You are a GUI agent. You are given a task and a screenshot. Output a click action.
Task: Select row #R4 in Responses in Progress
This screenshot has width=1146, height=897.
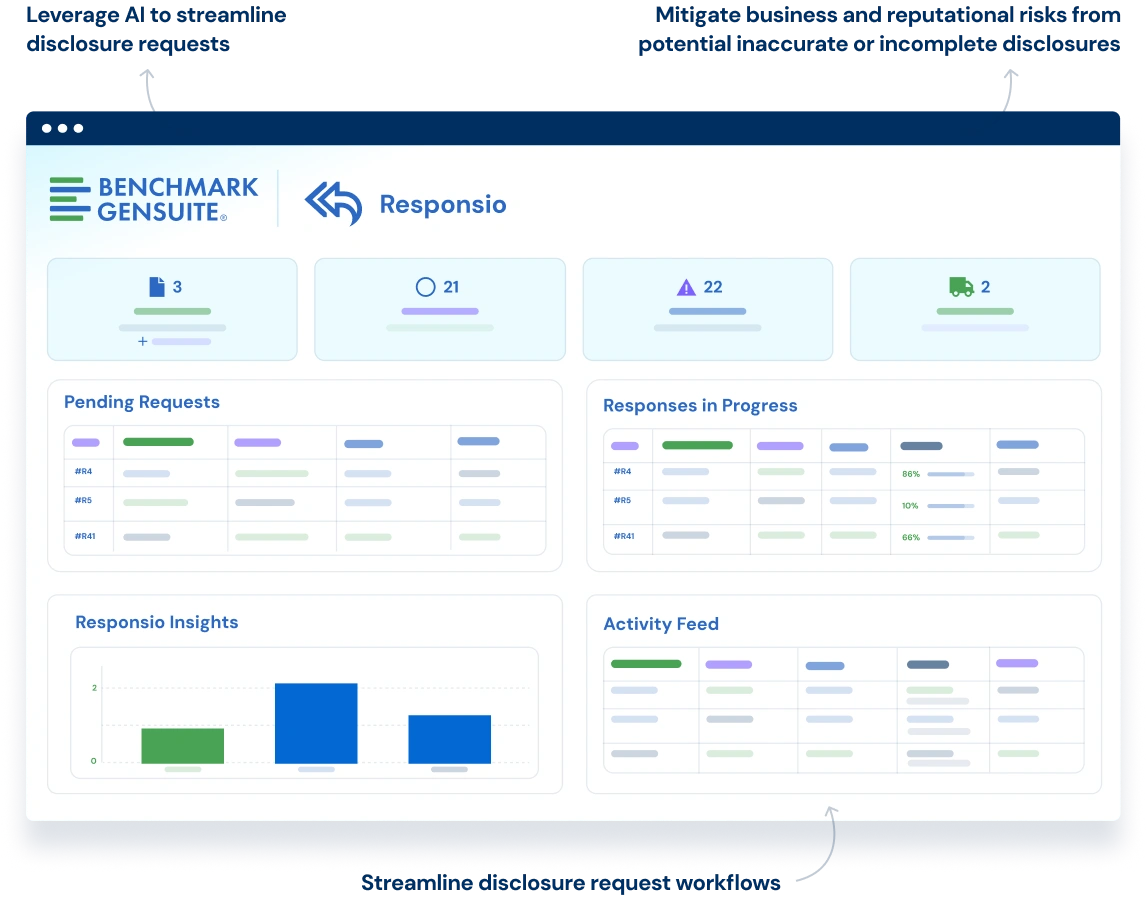(843, 475)
